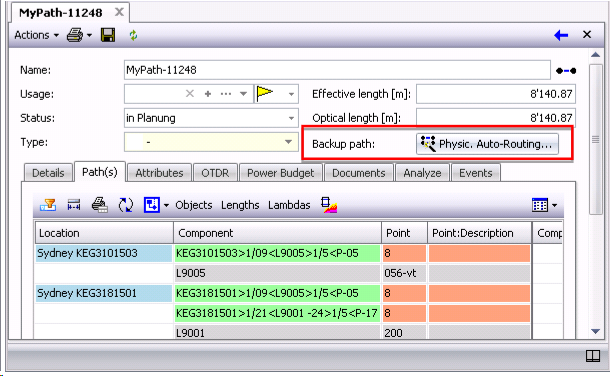This screenshot has width=610, height=376.
Task: Click the Point column header
Action: tap(404, 233)
